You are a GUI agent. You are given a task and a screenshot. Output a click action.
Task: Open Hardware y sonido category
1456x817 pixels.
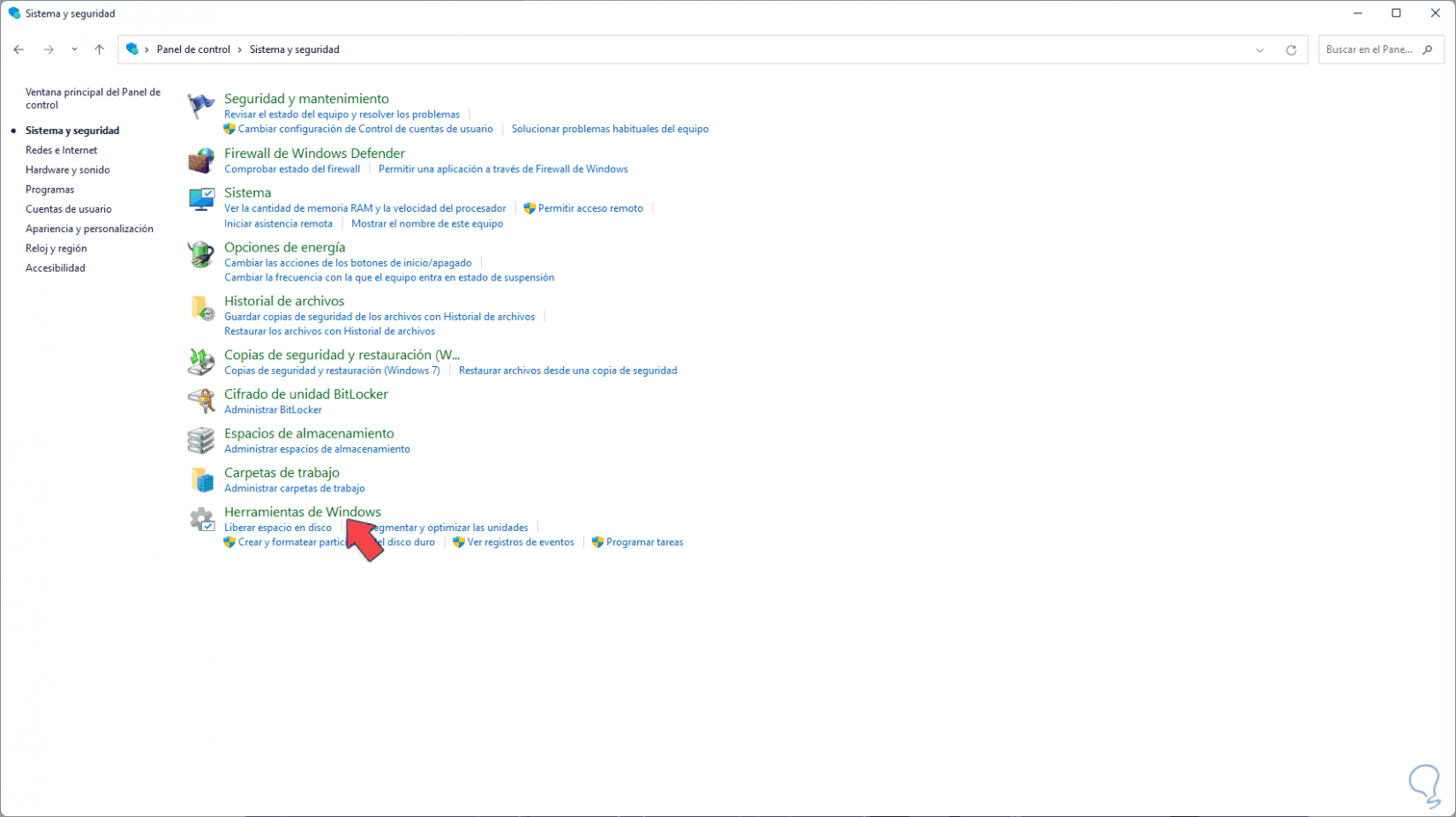[x=68, y=169]
